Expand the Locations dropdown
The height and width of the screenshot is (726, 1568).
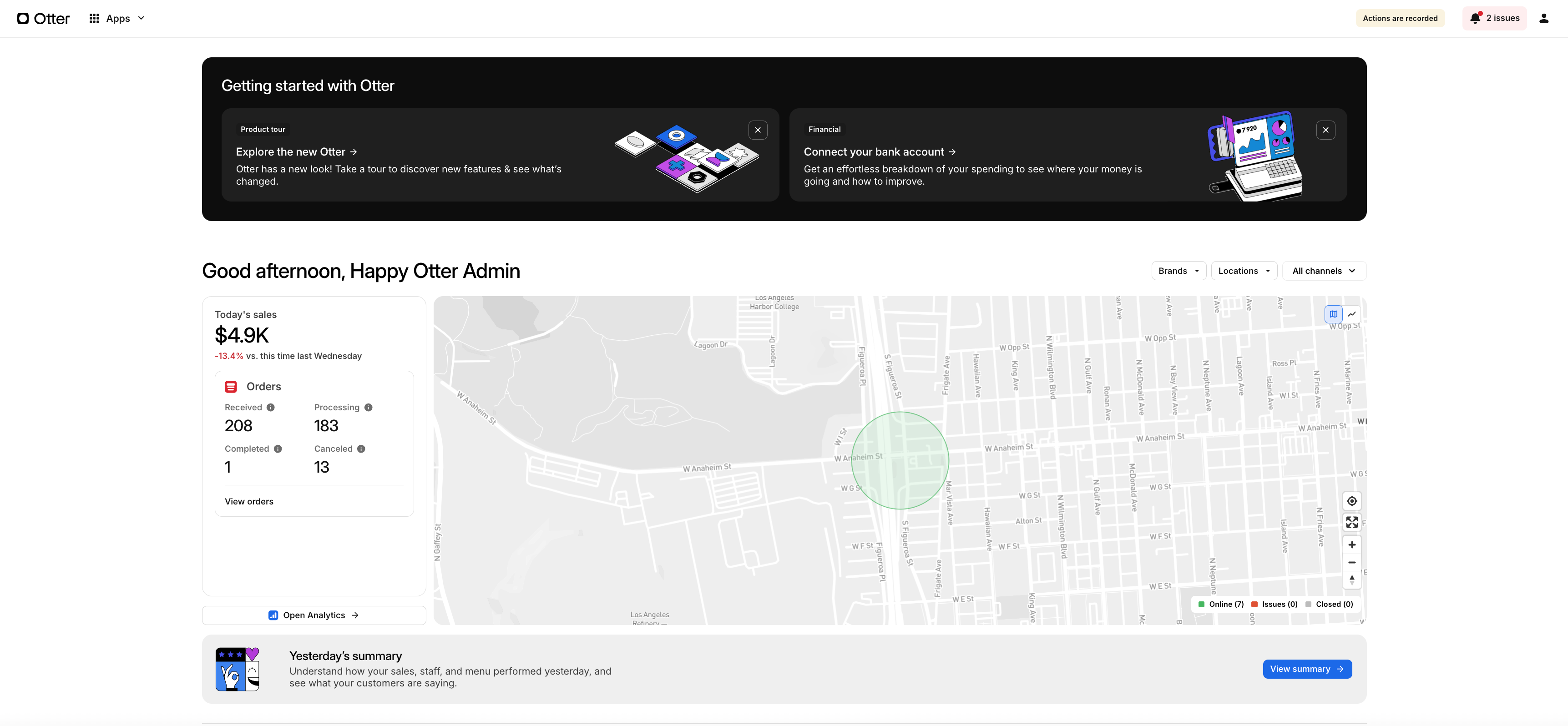pyautogui.click(x=1244, y=271)
